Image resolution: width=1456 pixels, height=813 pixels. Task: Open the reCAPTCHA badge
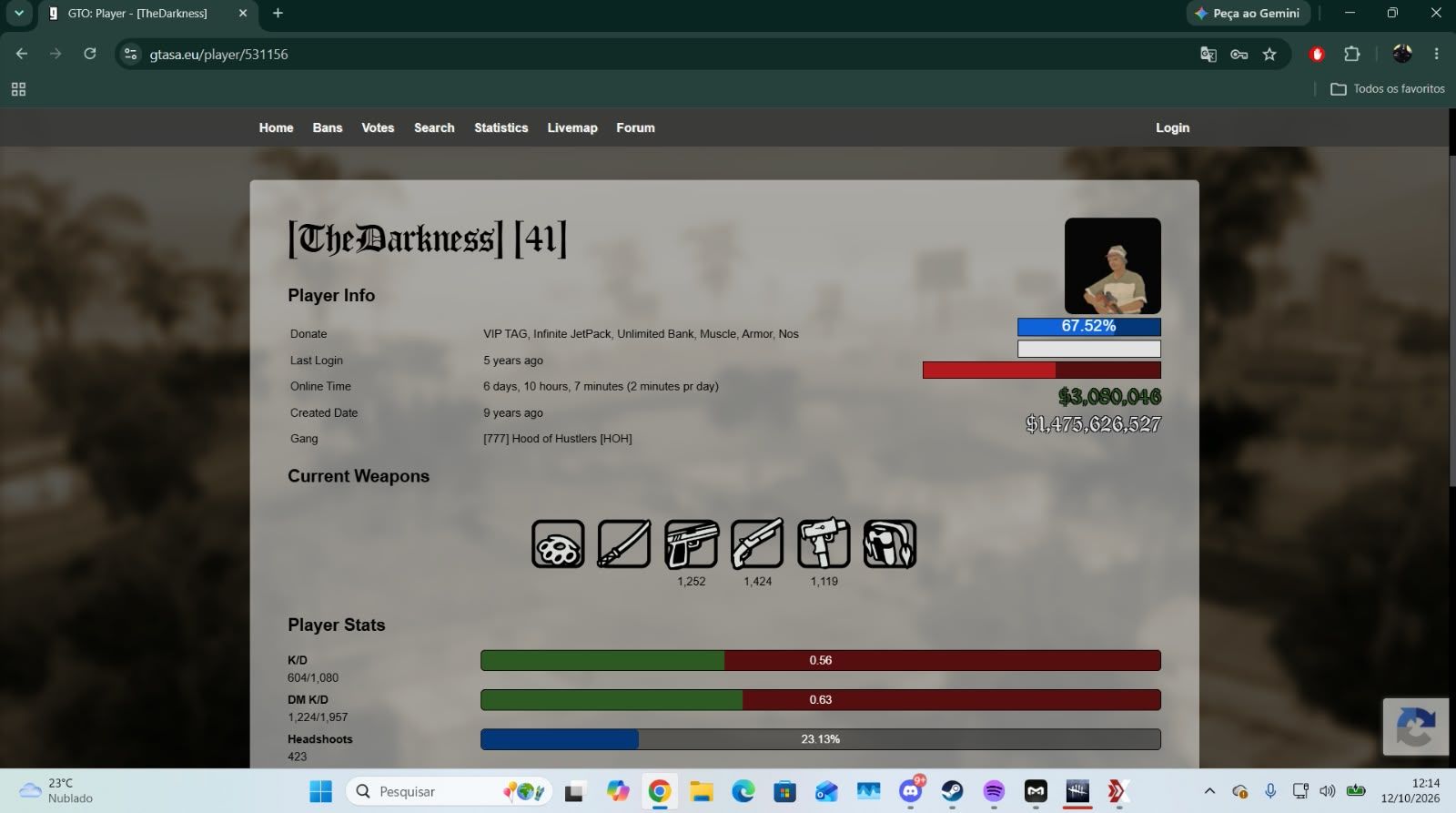pyautogui.click(x=1416, y=727)
